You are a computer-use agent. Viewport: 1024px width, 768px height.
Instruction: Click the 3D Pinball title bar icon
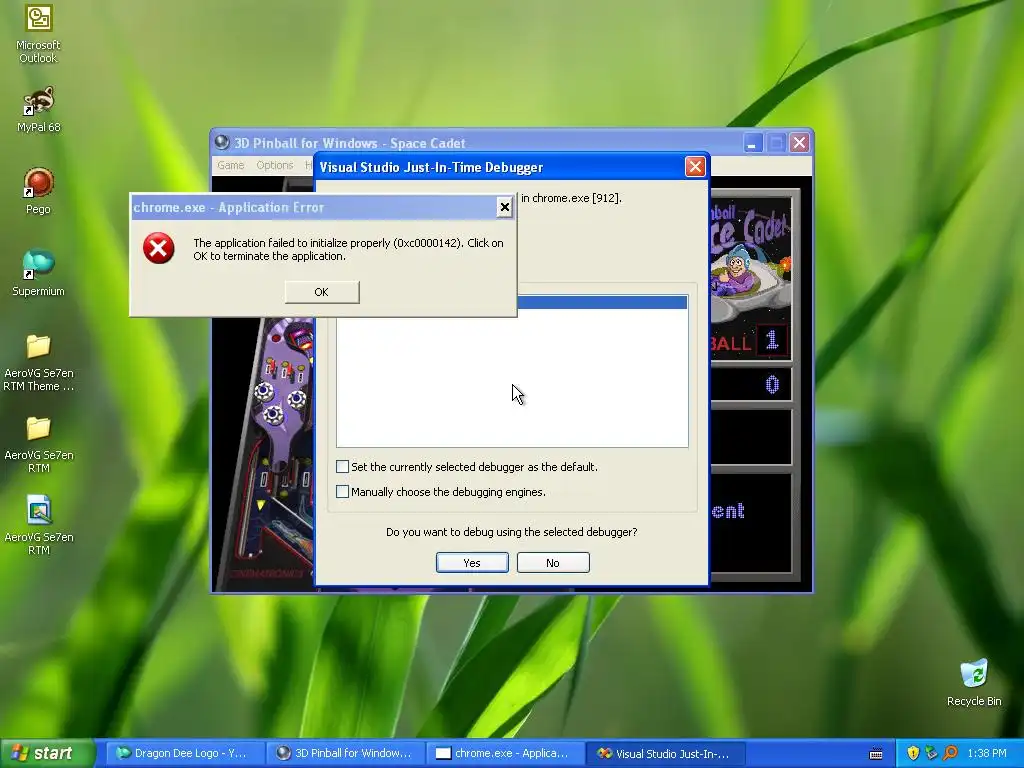pos(222,142)
